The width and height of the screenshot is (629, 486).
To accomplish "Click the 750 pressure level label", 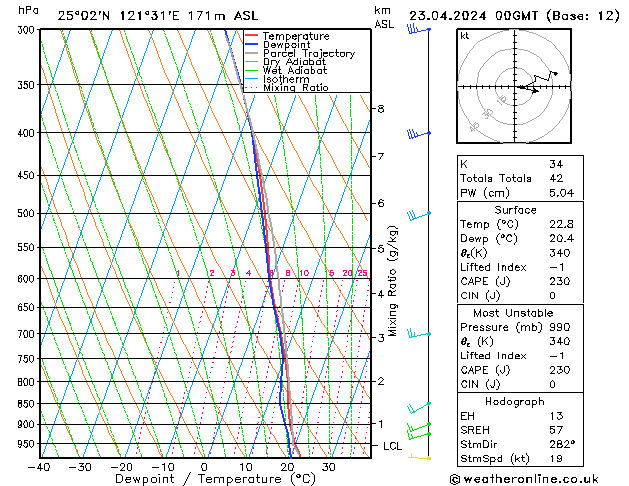I will [x=28, y=358].
